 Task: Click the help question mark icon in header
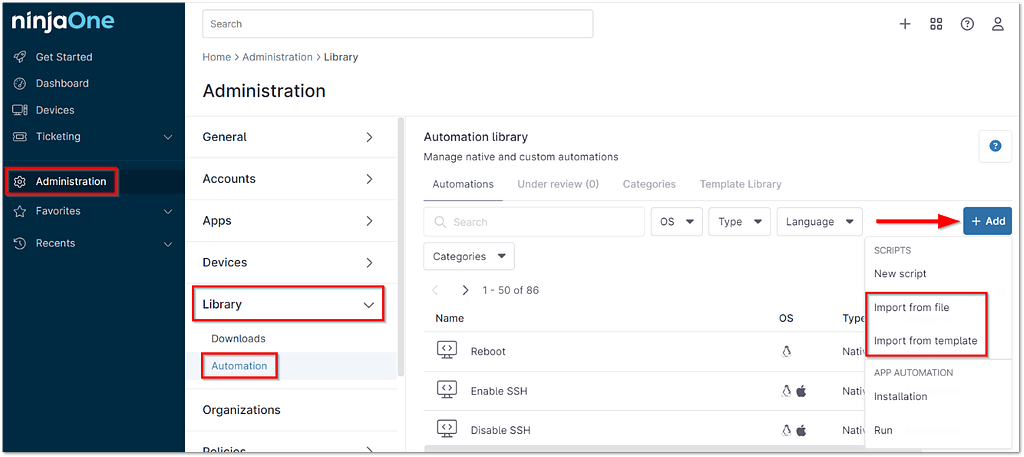click(x=967, y=24)
